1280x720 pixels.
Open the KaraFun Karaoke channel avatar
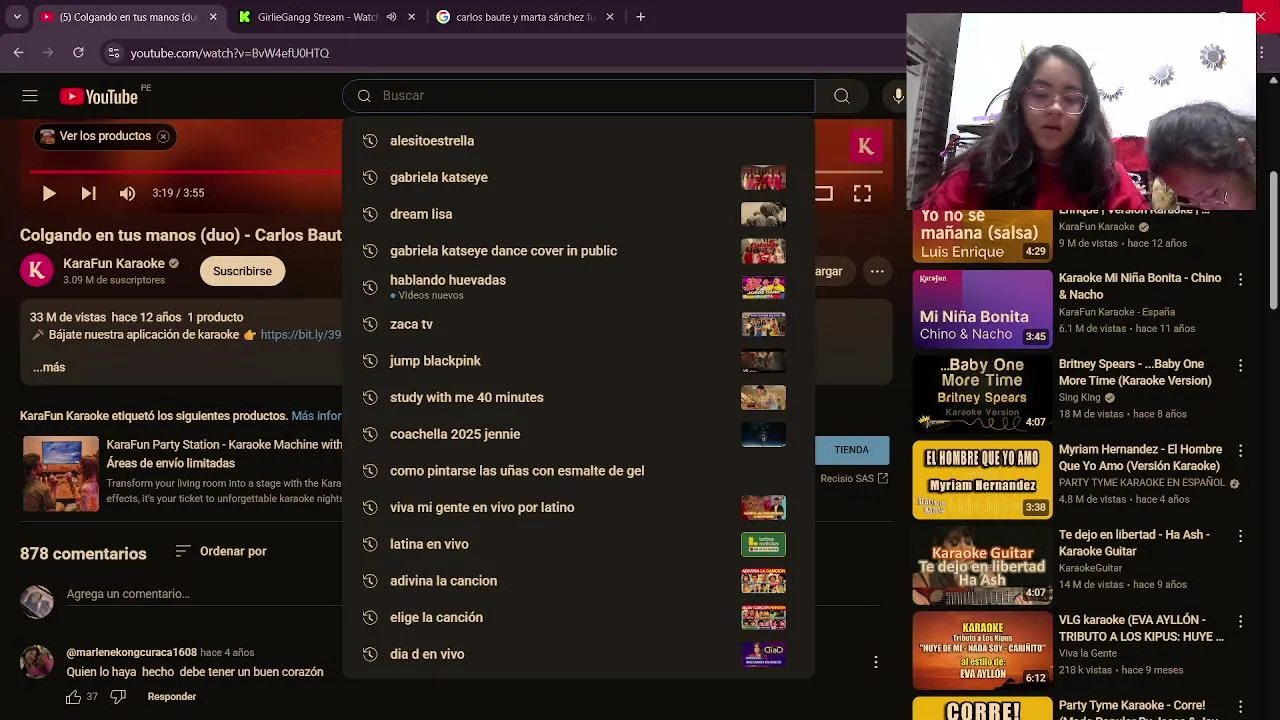click(37, 271)
